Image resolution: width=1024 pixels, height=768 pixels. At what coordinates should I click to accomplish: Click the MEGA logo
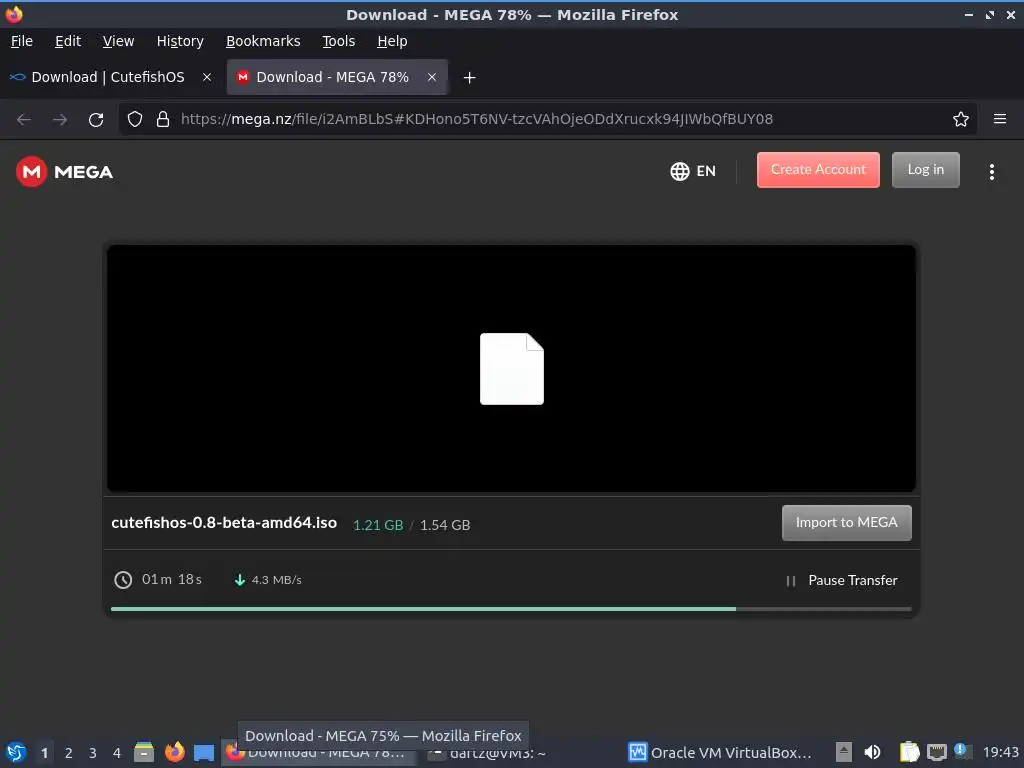click(x=65, y=172)
